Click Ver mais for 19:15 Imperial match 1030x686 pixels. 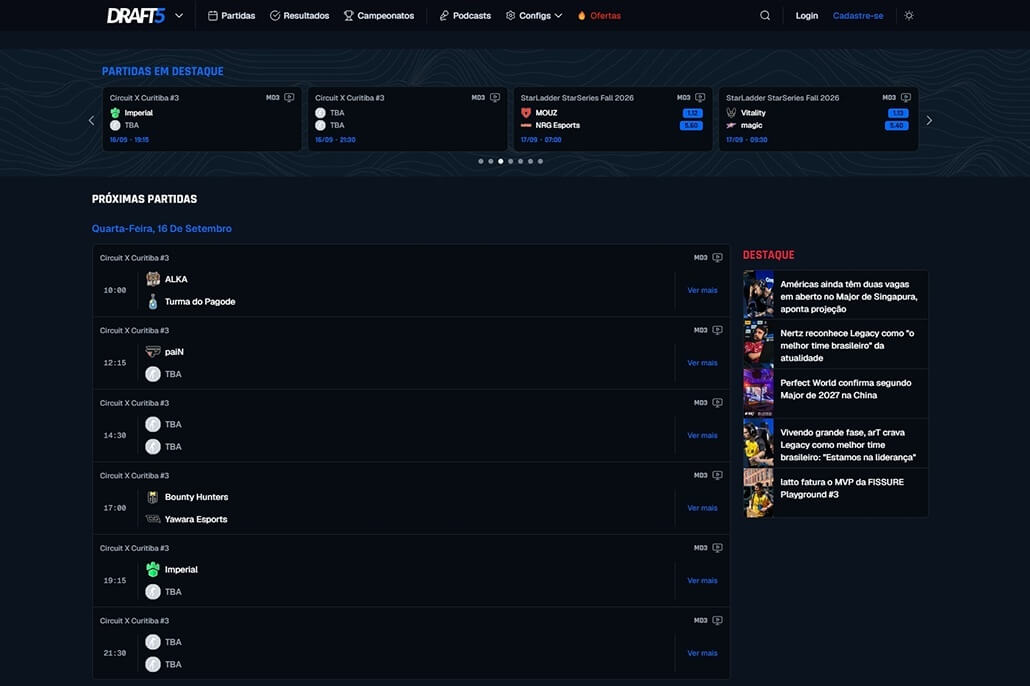[x=702, y=581]
